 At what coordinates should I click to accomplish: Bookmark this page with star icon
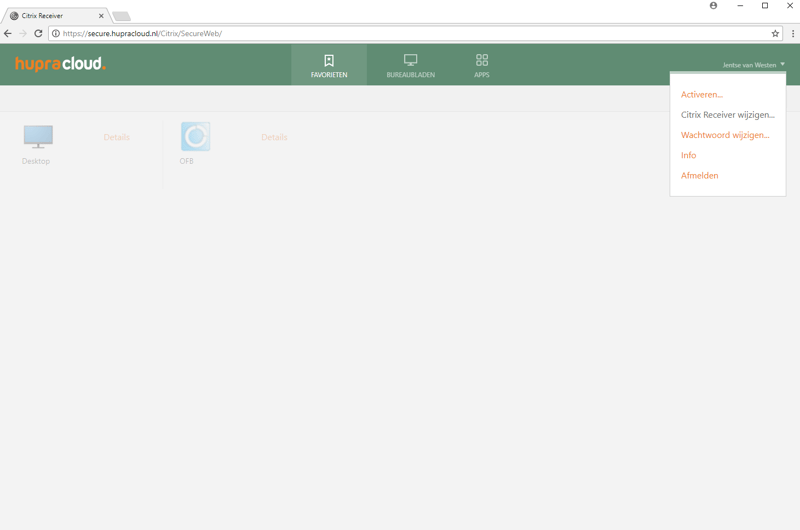click(x=775, y=33)
